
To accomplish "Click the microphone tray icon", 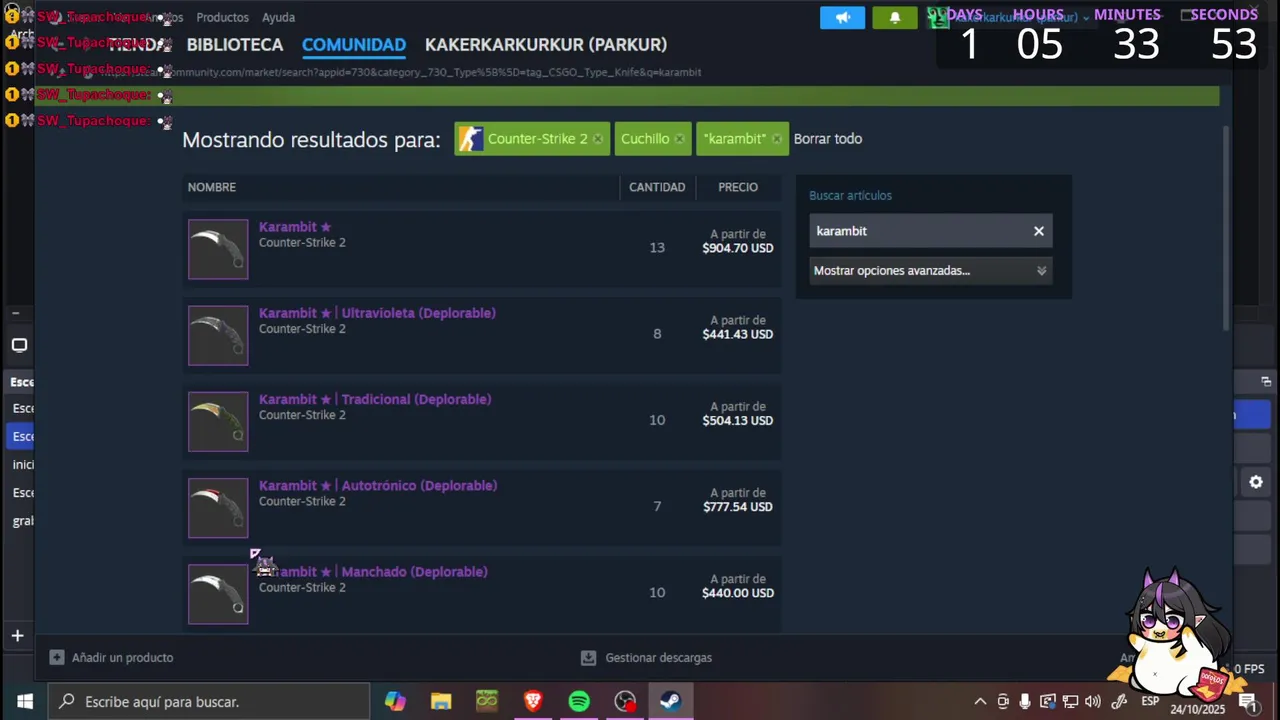I will pos(1025,702).
